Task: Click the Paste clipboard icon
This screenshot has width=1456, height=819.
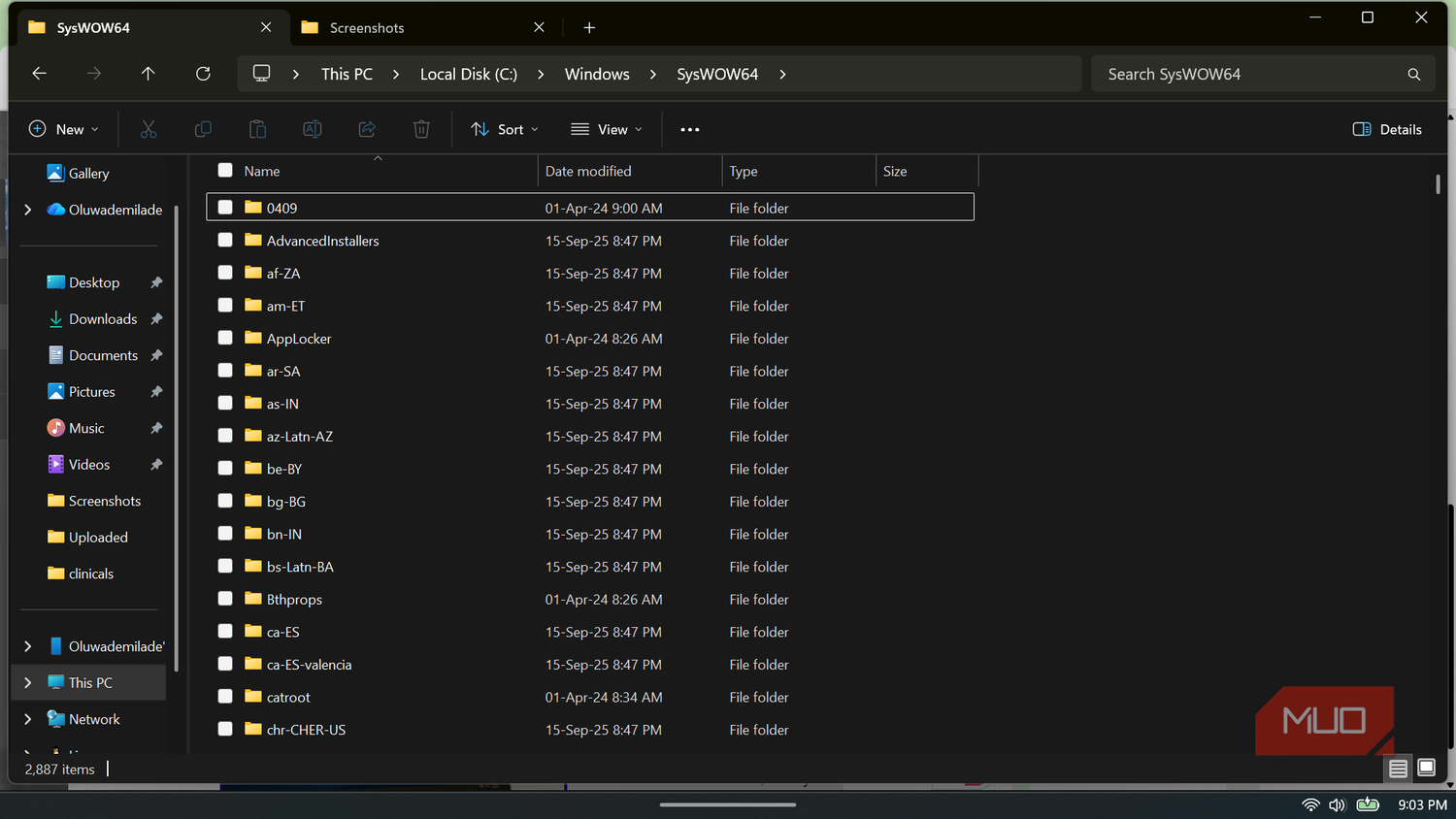Action: pyautogui.click(x=257, y=129)
